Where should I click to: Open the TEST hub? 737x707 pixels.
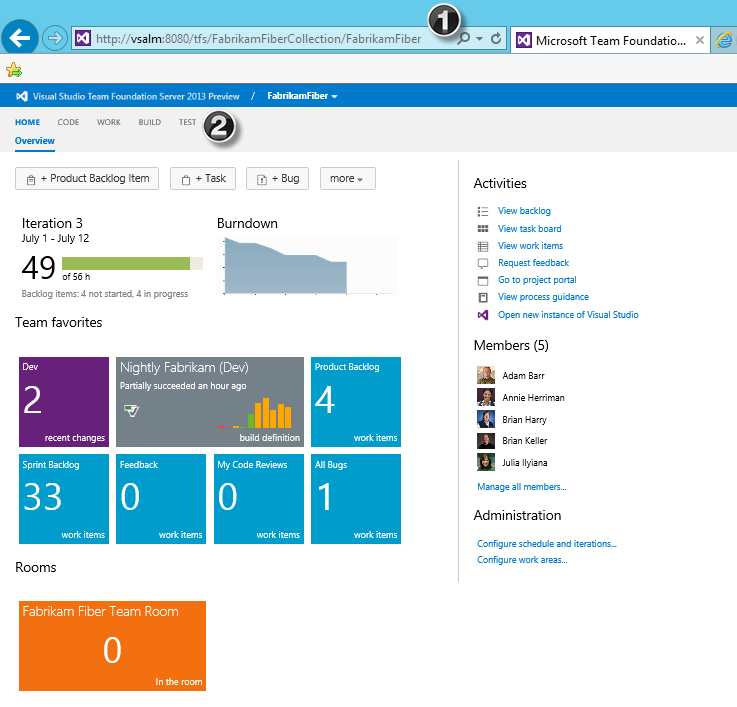(x=187, y=122)
